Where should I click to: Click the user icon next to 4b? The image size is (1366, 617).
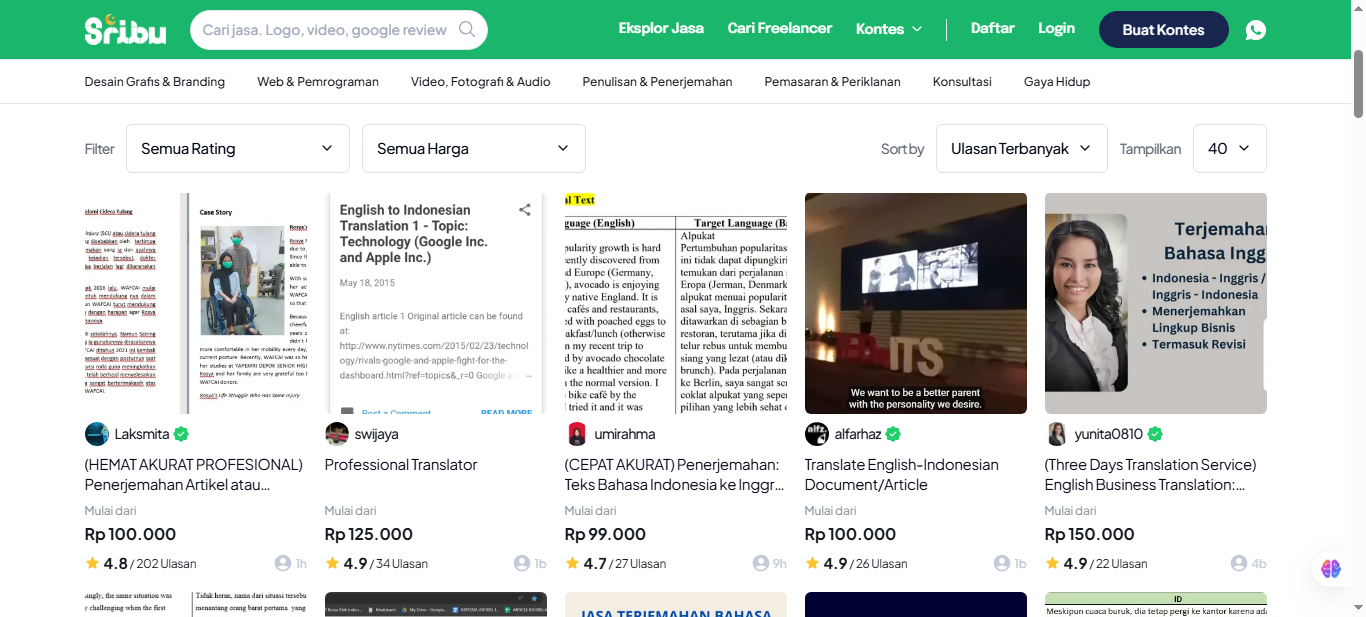[x=1239, y=563]
